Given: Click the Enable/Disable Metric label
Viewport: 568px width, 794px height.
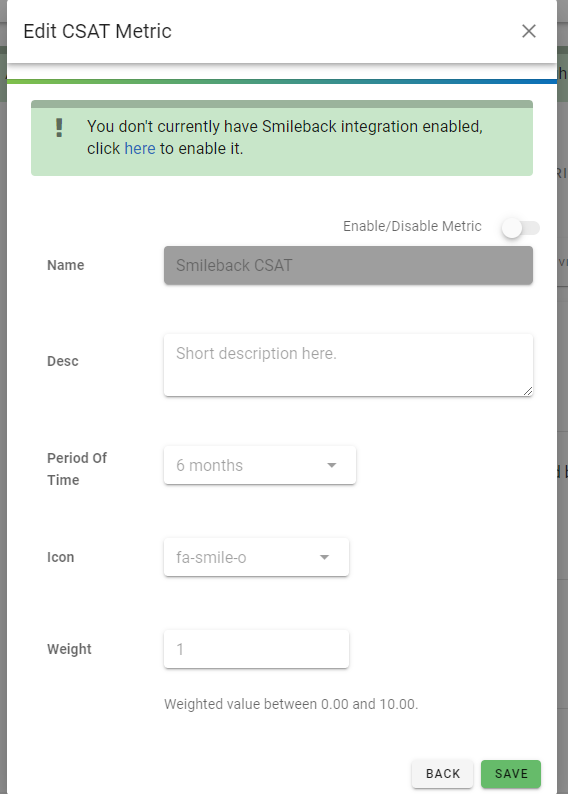Looking at the screenshot, I should click(412, 226).
